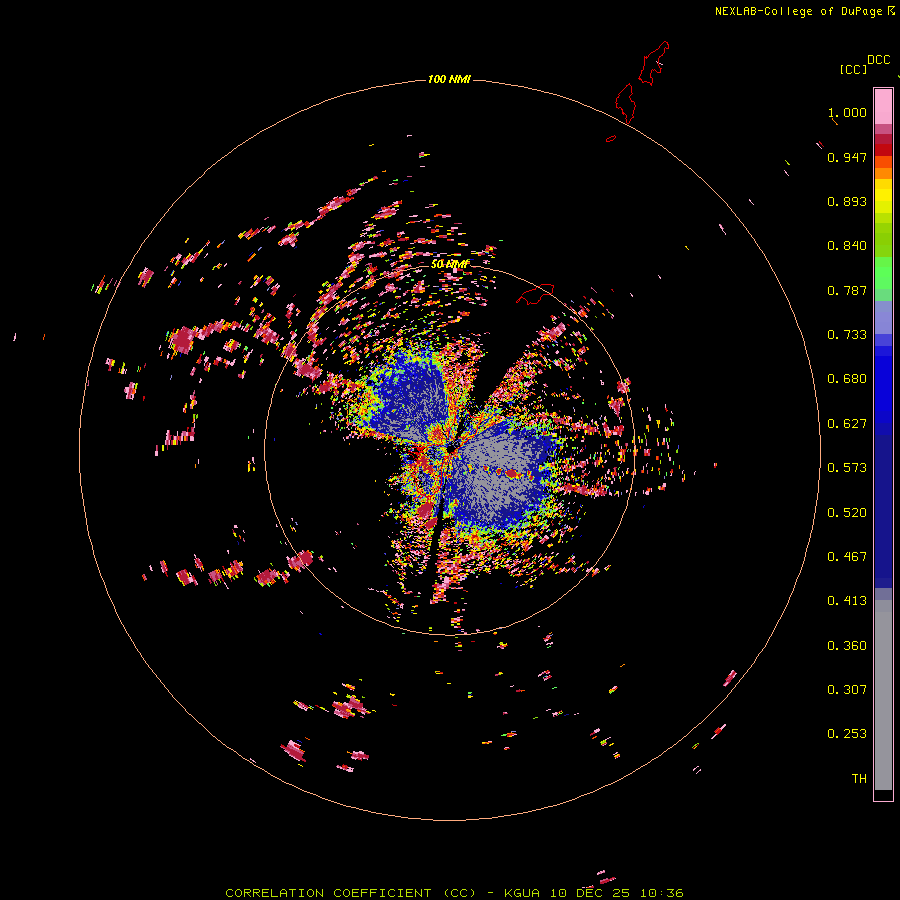The image size is (900, 900).
Task: Click the bright green color bar segment
Action: point(883,273)
